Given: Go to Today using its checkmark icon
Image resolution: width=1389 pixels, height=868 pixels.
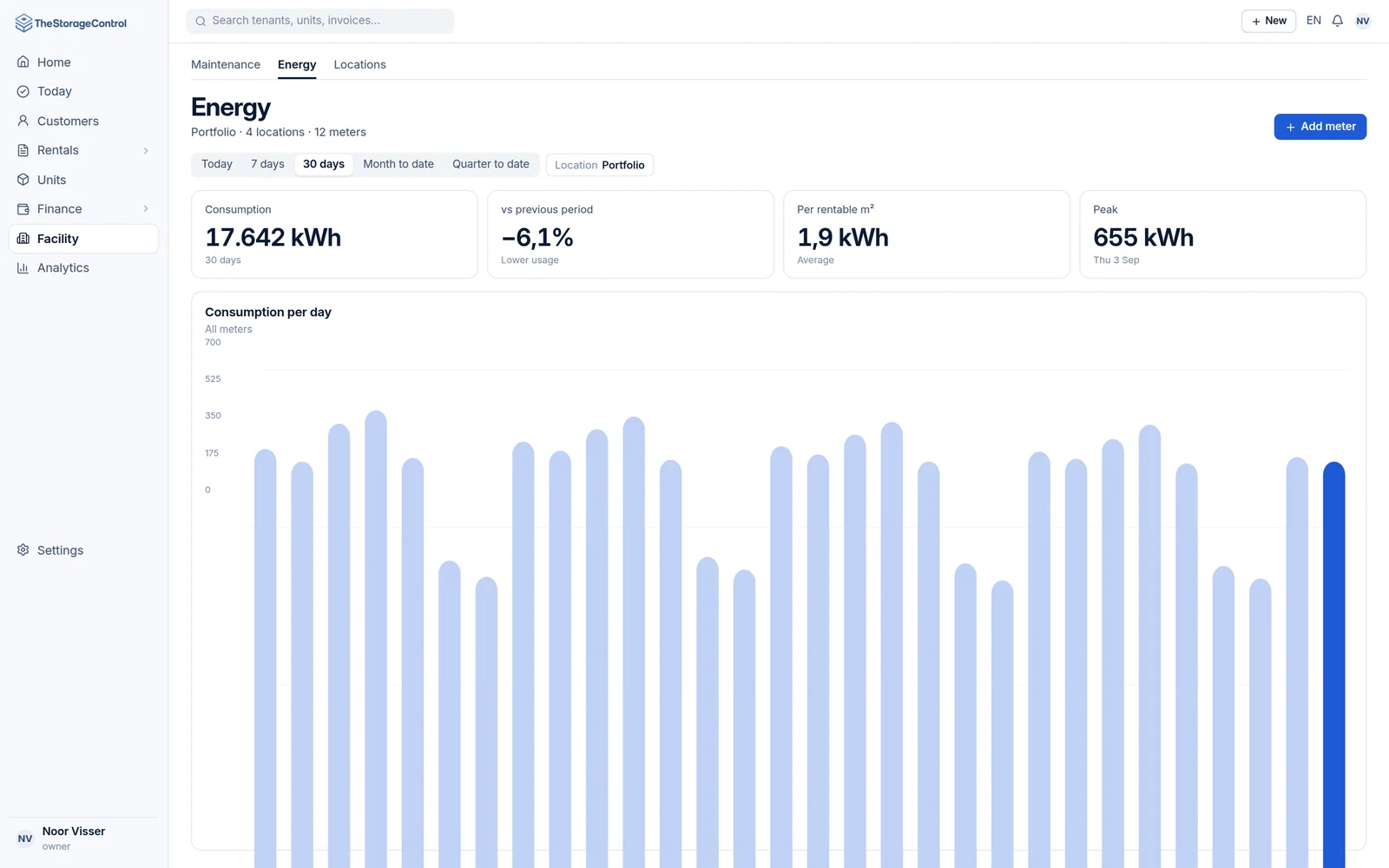Looking at the screenshot, I should point(23,91).
